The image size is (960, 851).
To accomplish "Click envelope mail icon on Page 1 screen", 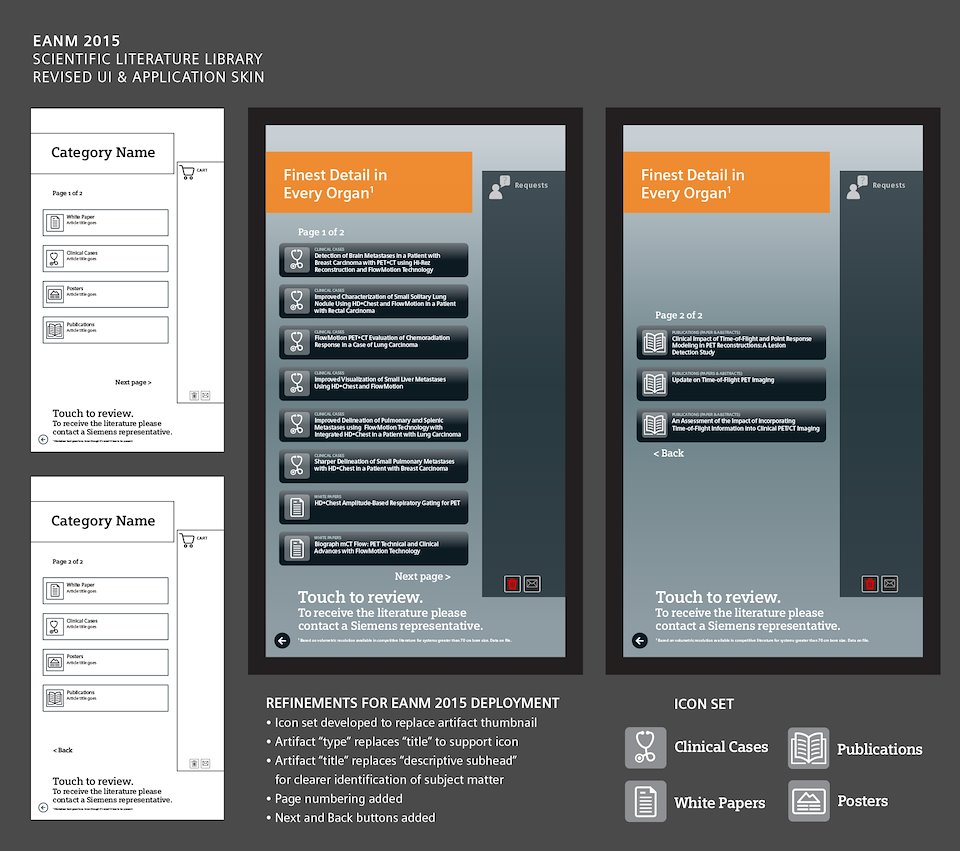I will point(532,584).
